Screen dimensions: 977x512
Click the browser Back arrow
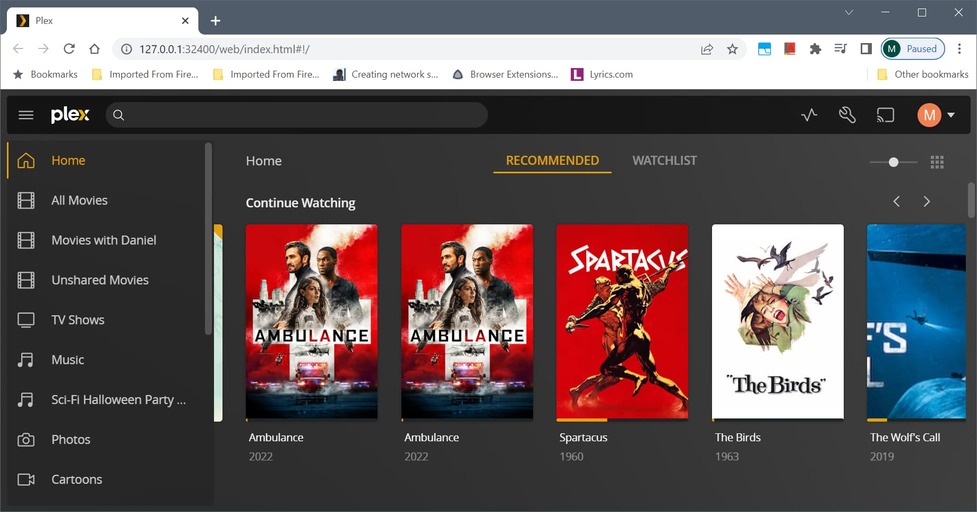tap(18, 49)
